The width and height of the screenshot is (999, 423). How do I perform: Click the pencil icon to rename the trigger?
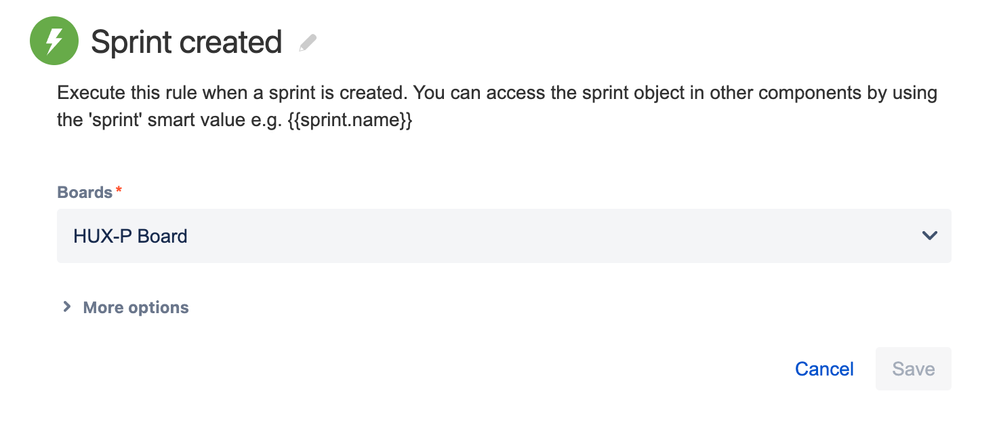308,43
